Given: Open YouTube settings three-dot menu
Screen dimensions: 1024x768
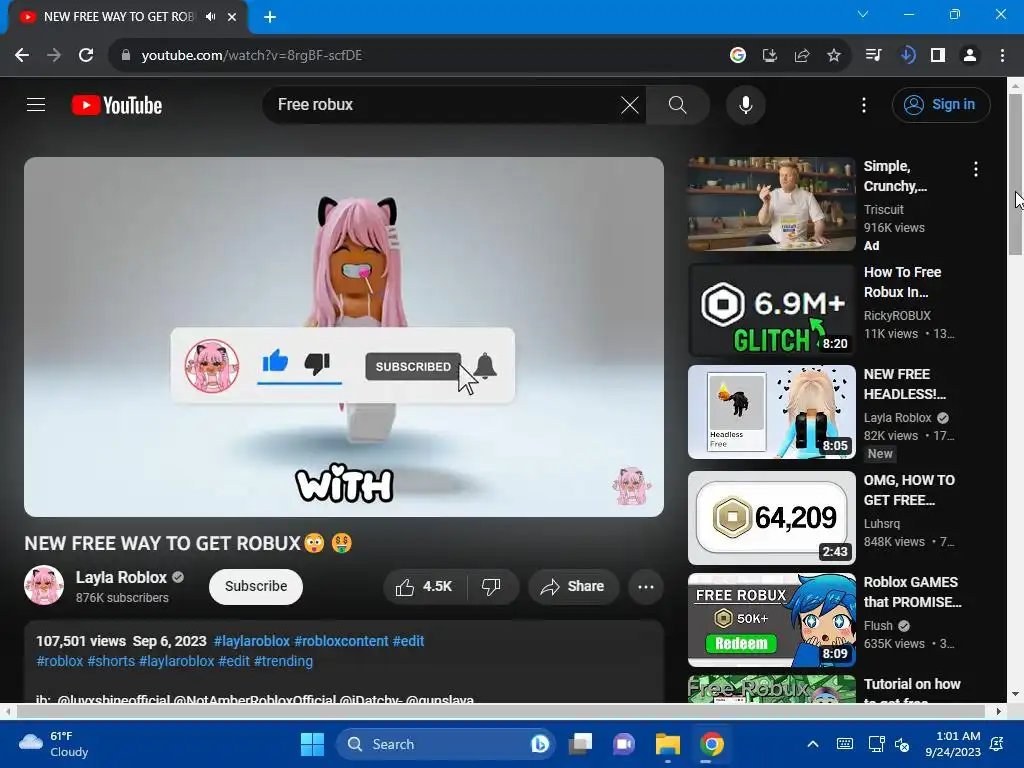Looking at the screenshot, I should tap(864, 104).
